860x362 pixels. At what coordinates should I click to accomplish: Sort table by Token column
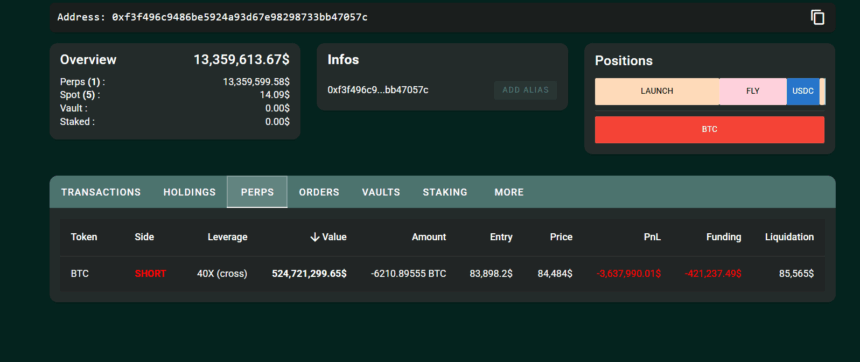(84, 237)
